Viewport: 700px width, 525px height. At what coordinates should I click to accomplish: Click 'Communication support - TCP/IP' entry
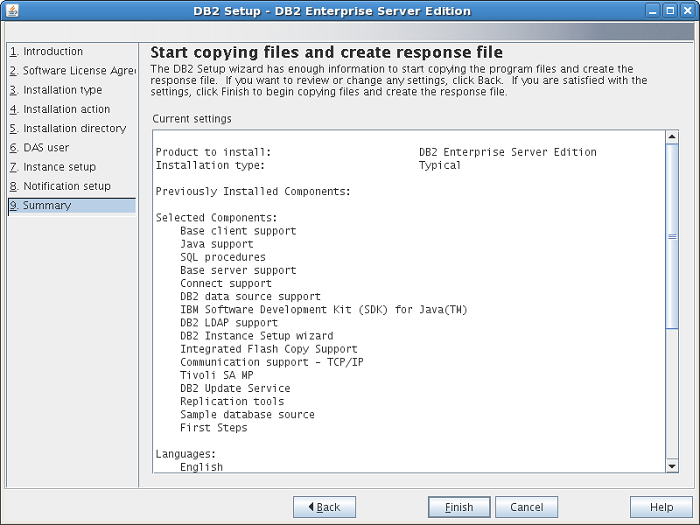tap(272, 362)
